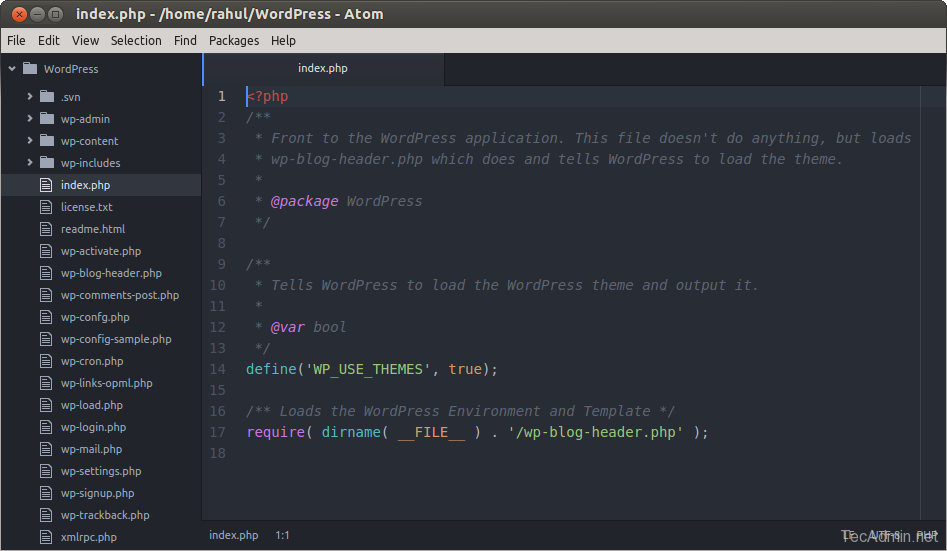Click the require keyword on line 17

[x=275, y=432]
